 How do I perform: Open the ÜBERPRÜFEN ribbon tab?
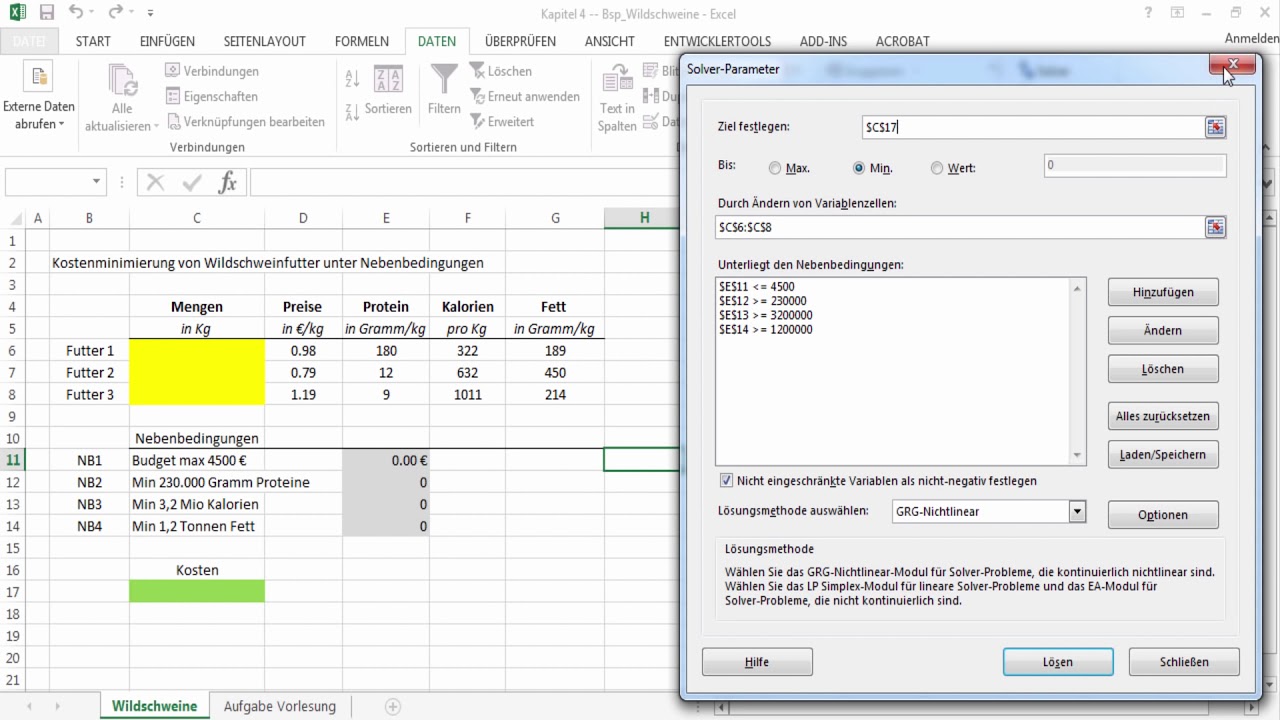(x=520, y=41)
